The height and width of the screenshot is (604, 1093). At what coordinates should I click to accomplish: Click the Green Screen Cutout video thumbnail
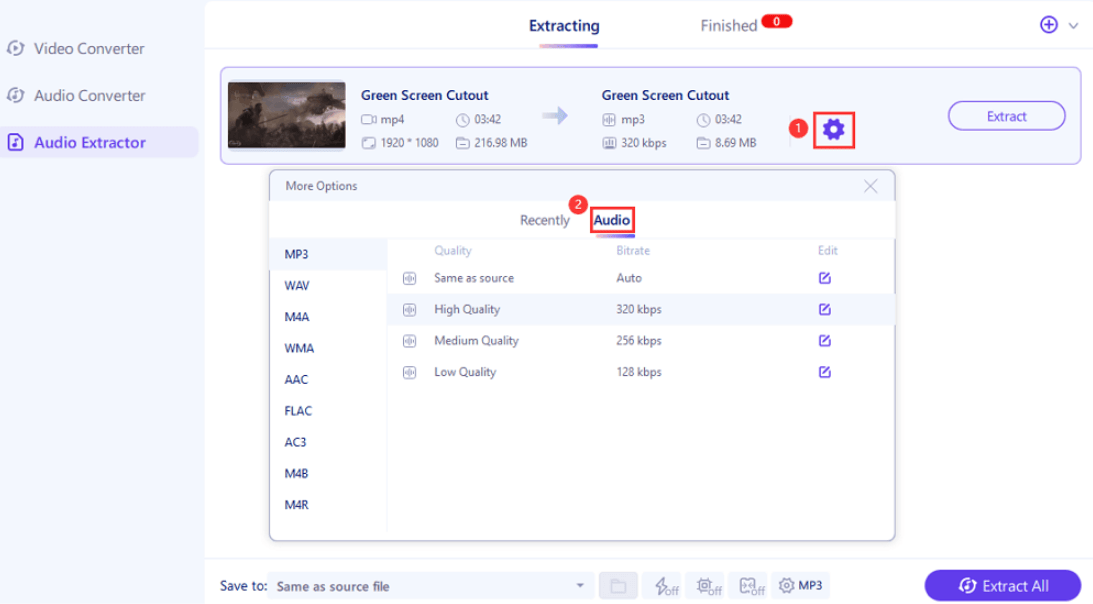[286, 115]
